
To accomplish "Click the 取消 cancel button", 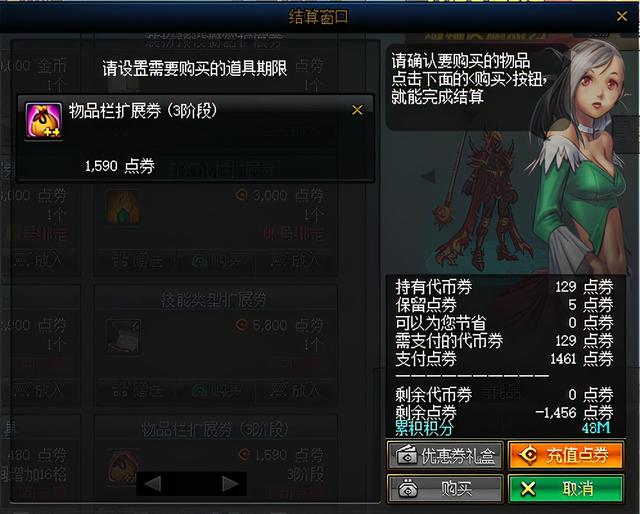I will 566,488.
